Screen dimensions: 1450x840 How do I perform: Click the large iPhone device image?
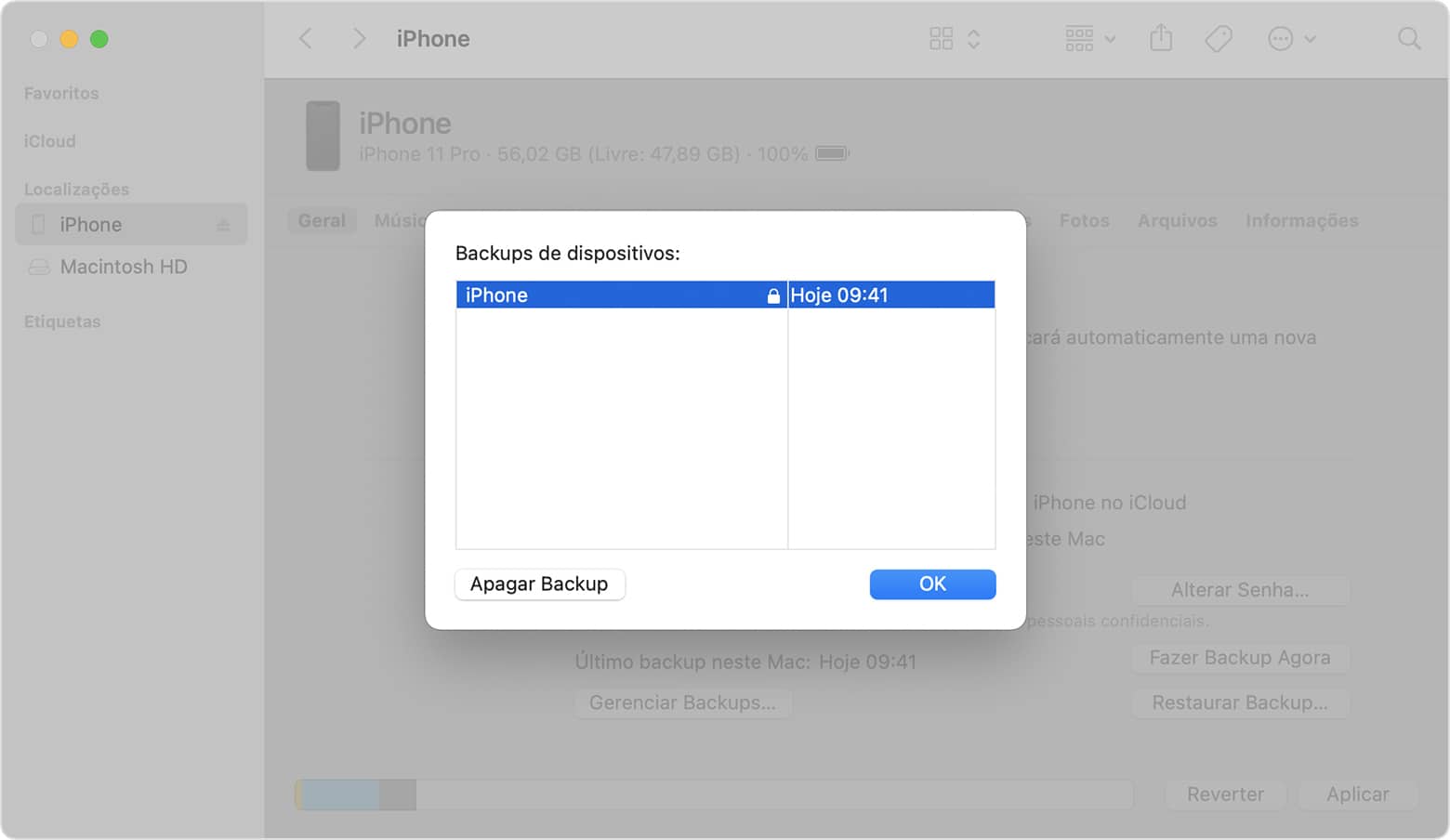click(x=323, y=136)
